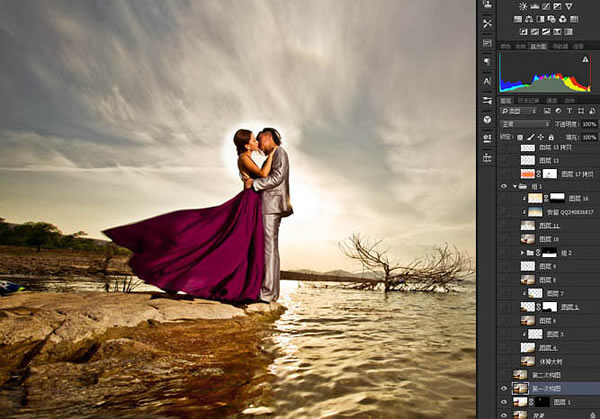The width and height of the screenshot is (600, 419).
Task: Click the mask thumbnail of 图层 17 拷贝
Action: (550, 174)
